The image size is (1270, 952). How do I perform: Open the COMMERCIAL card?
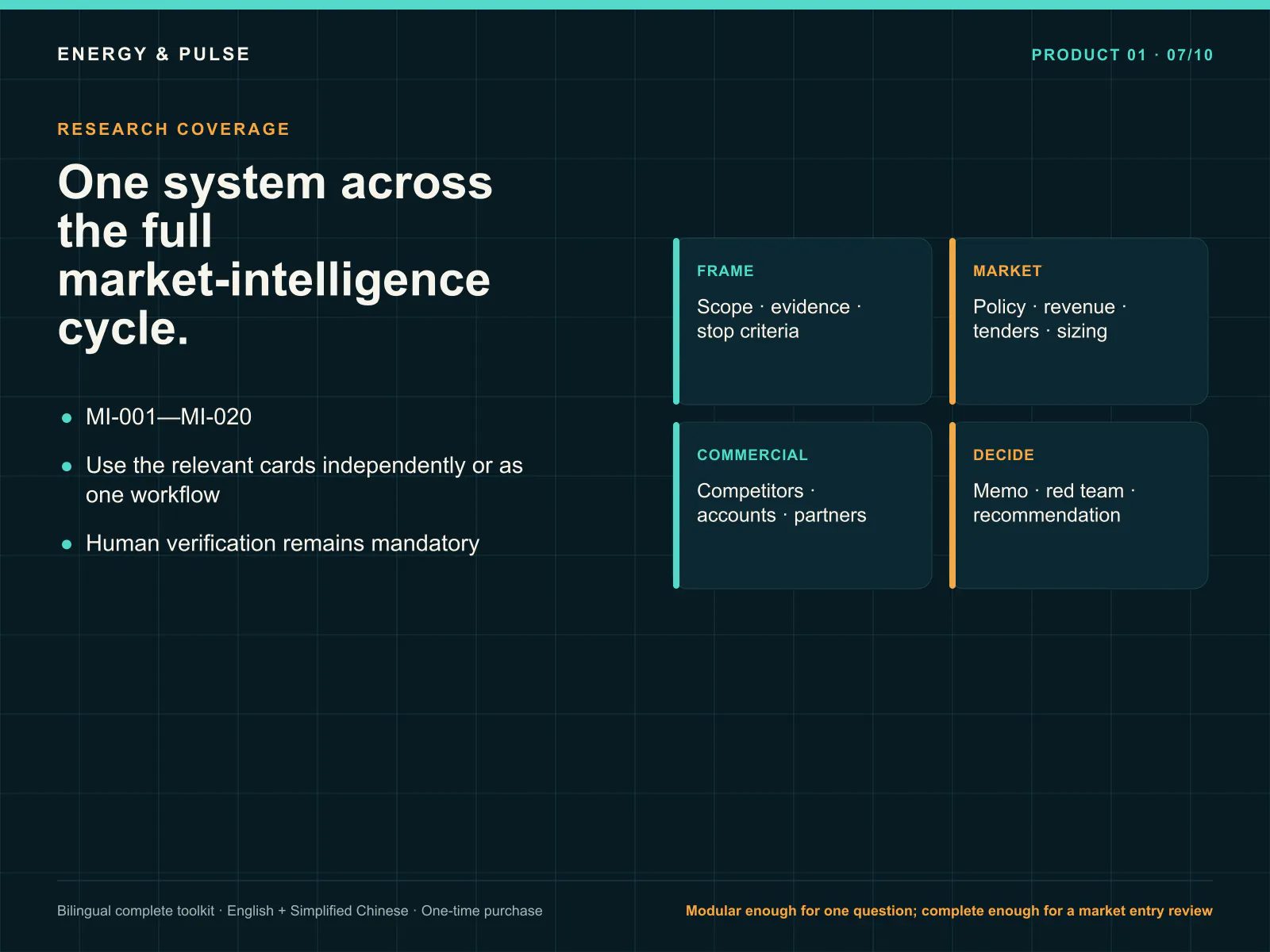(x=802, y=505)
